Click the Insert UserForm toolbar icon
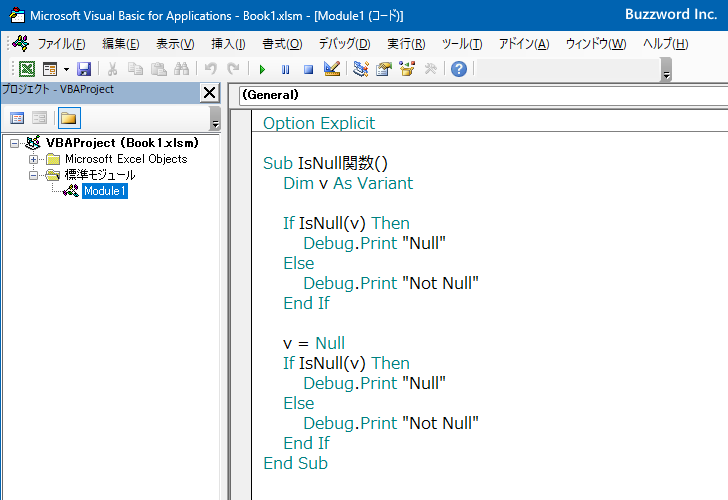The width and height of the screenshot is (728, 500). pyautogui.click(x=50, y=69)
